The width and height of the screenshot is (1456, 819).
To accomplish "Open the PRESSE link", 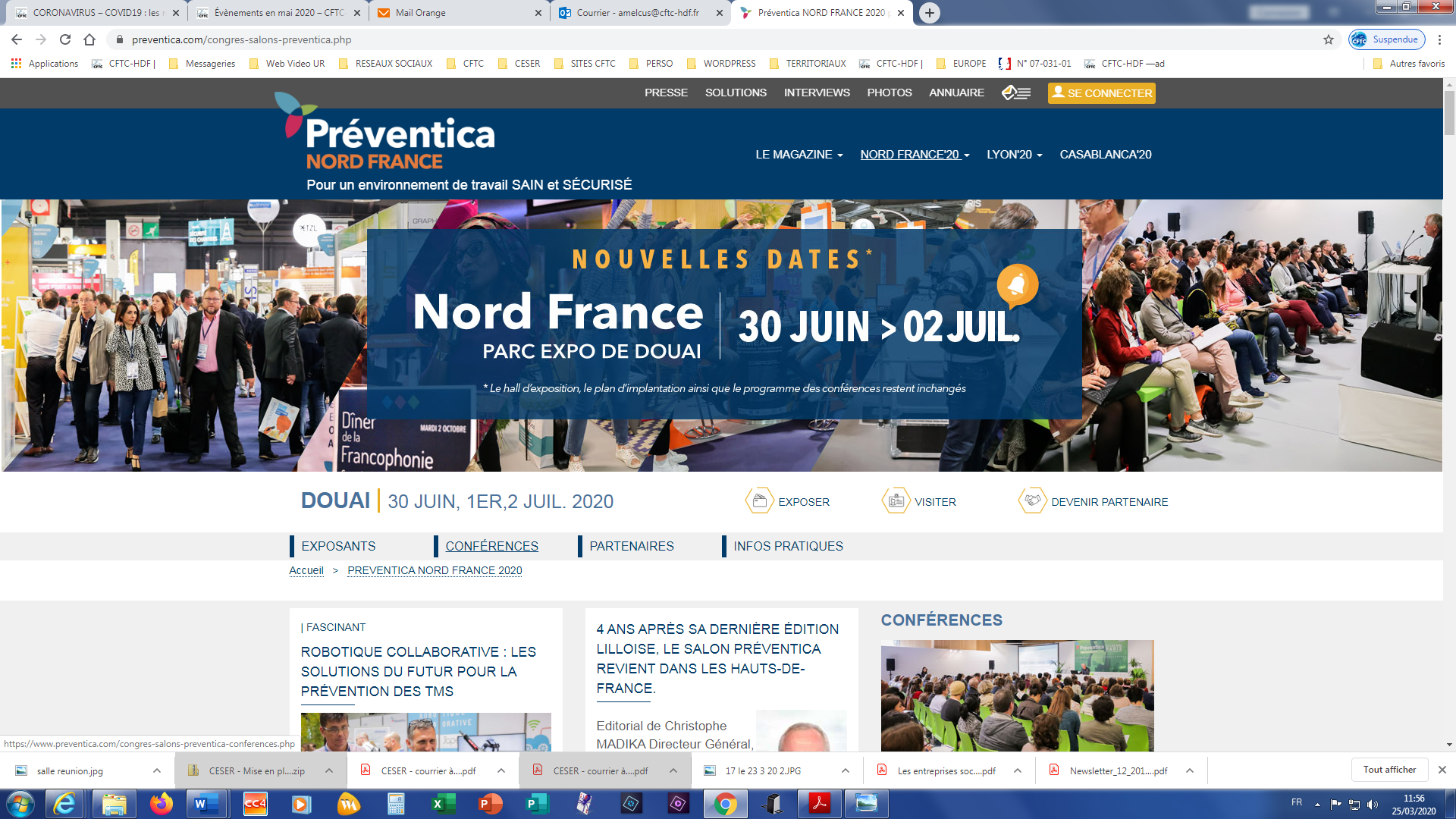I will pos(666,93).
